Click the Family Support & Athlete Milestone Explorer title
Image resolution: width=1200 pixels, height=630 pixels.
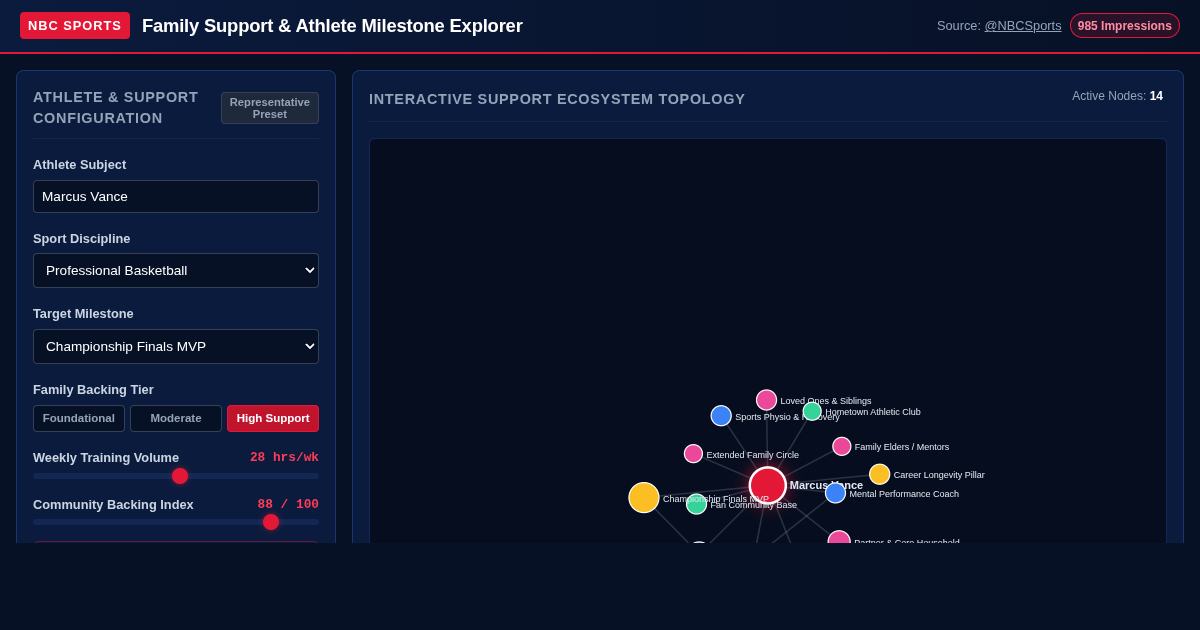(x=332, y=26)
